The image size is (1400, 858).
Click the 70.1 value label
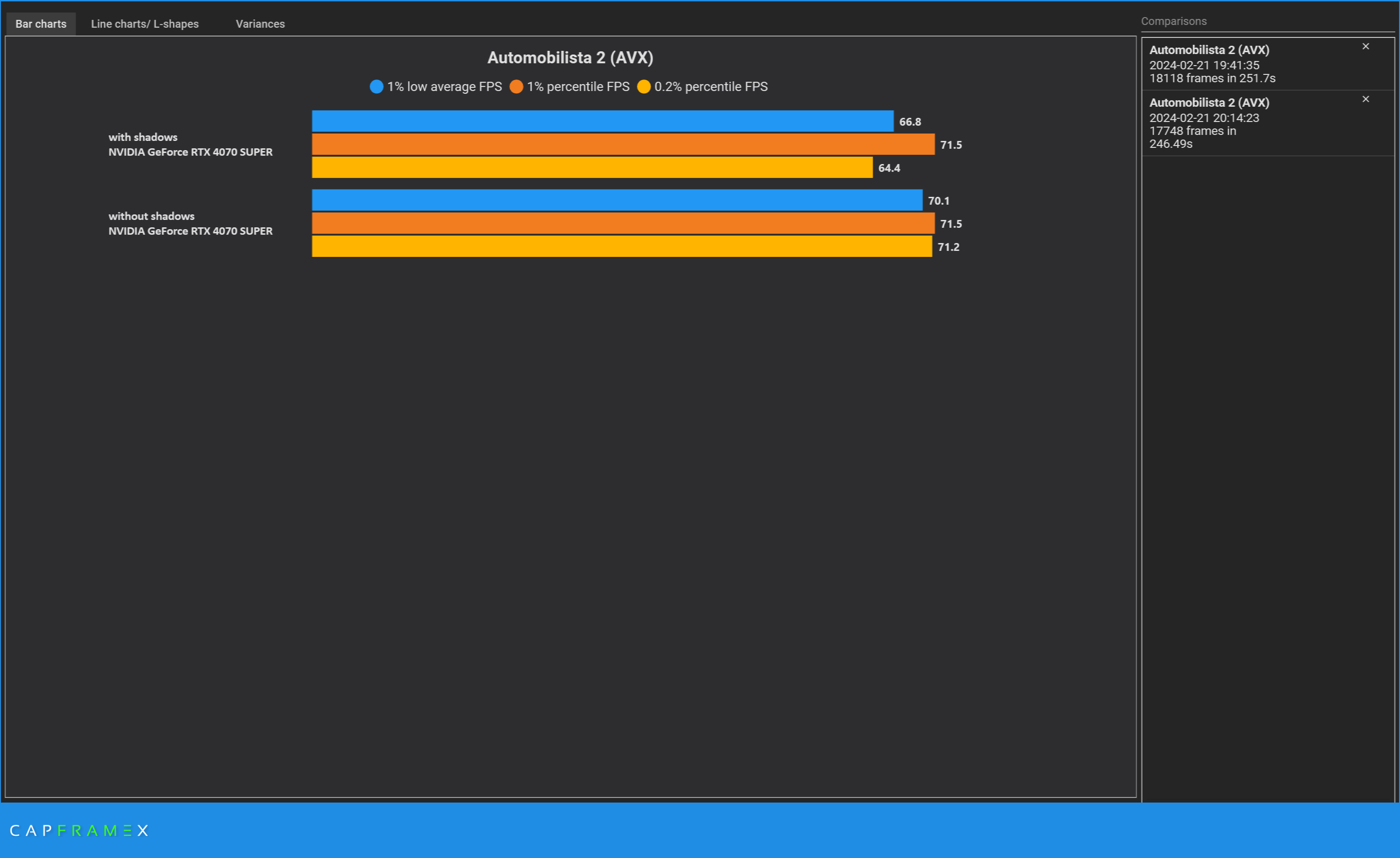[x=938, y=201]
